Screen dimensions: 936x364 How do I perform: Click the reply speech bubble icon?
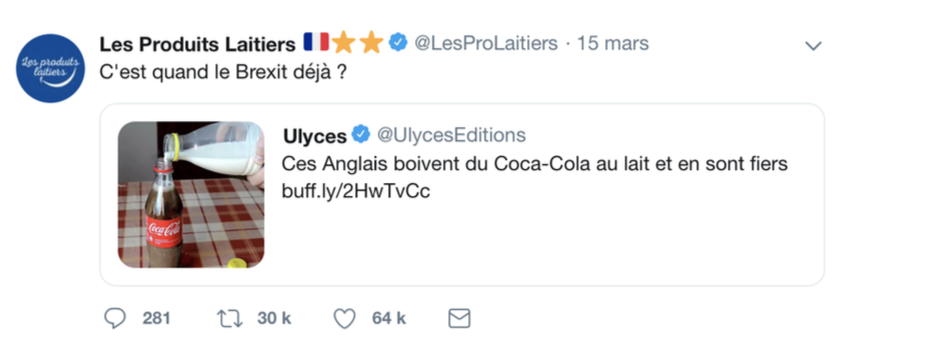tap(115, 318)
